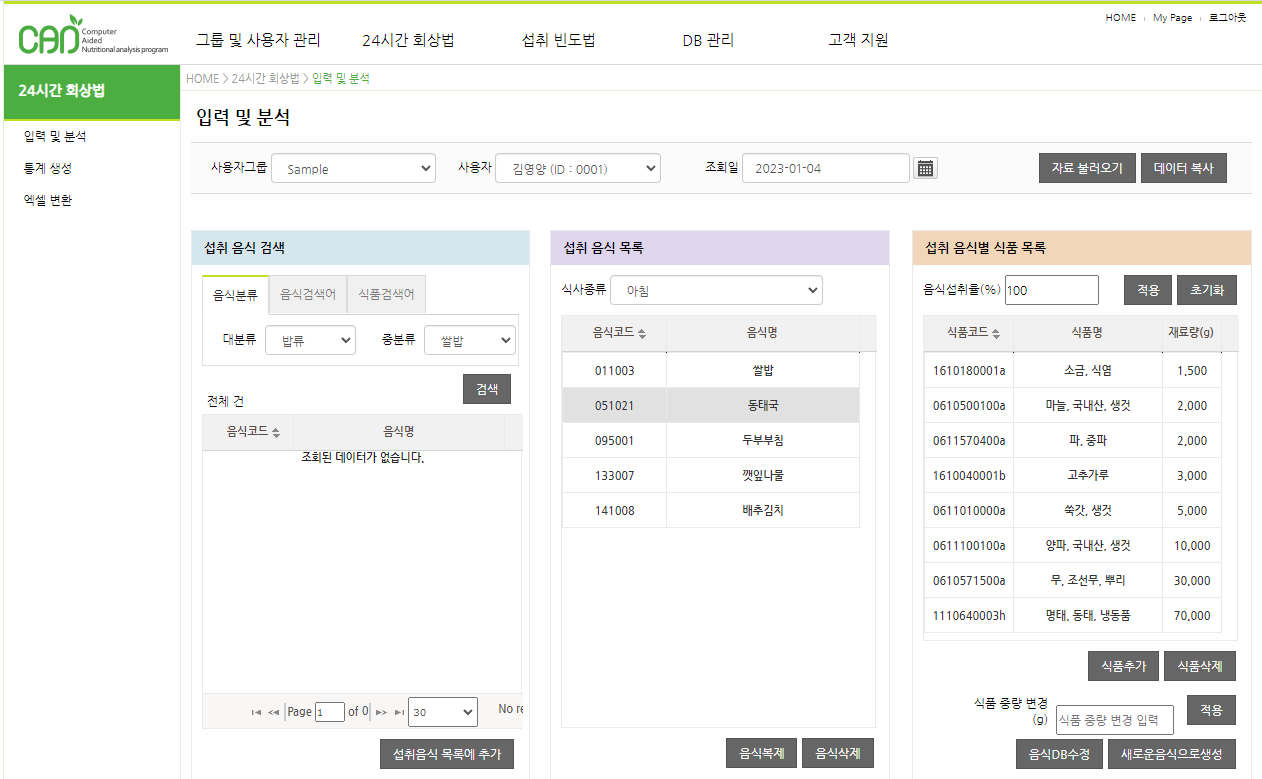Image resolution: width=1262 pixels, height=779 pixels.
Task: Switch to the 음식검색어 tab
Action: 308,295
